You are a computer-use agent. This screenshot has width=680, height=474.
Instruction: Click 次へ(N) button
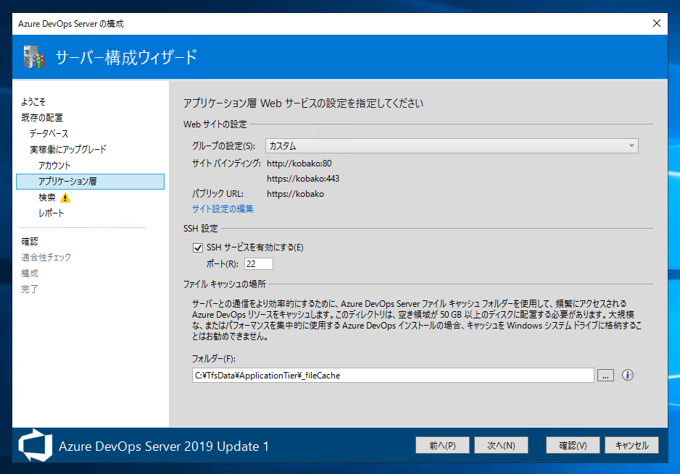(501, 445)
